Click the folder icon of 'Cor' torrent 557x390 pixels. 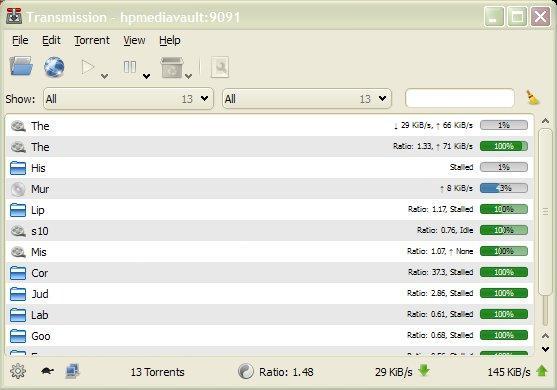(18, 273)
